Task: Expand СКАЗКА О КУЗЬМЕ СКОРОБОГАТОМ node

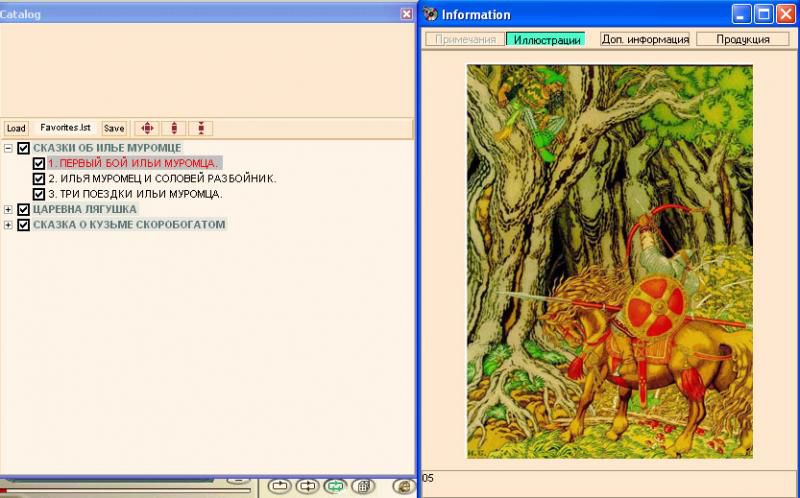Action: tap(9, 224)
